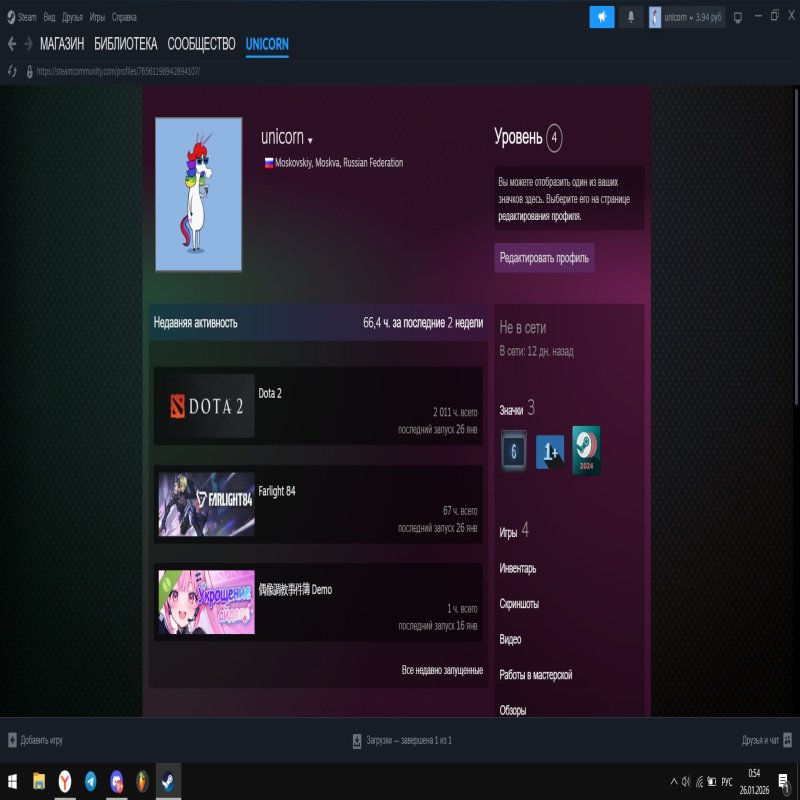This screenshot has height=800, width=800.
Task: Open the friends and chat icon
Action: point(787,740)
